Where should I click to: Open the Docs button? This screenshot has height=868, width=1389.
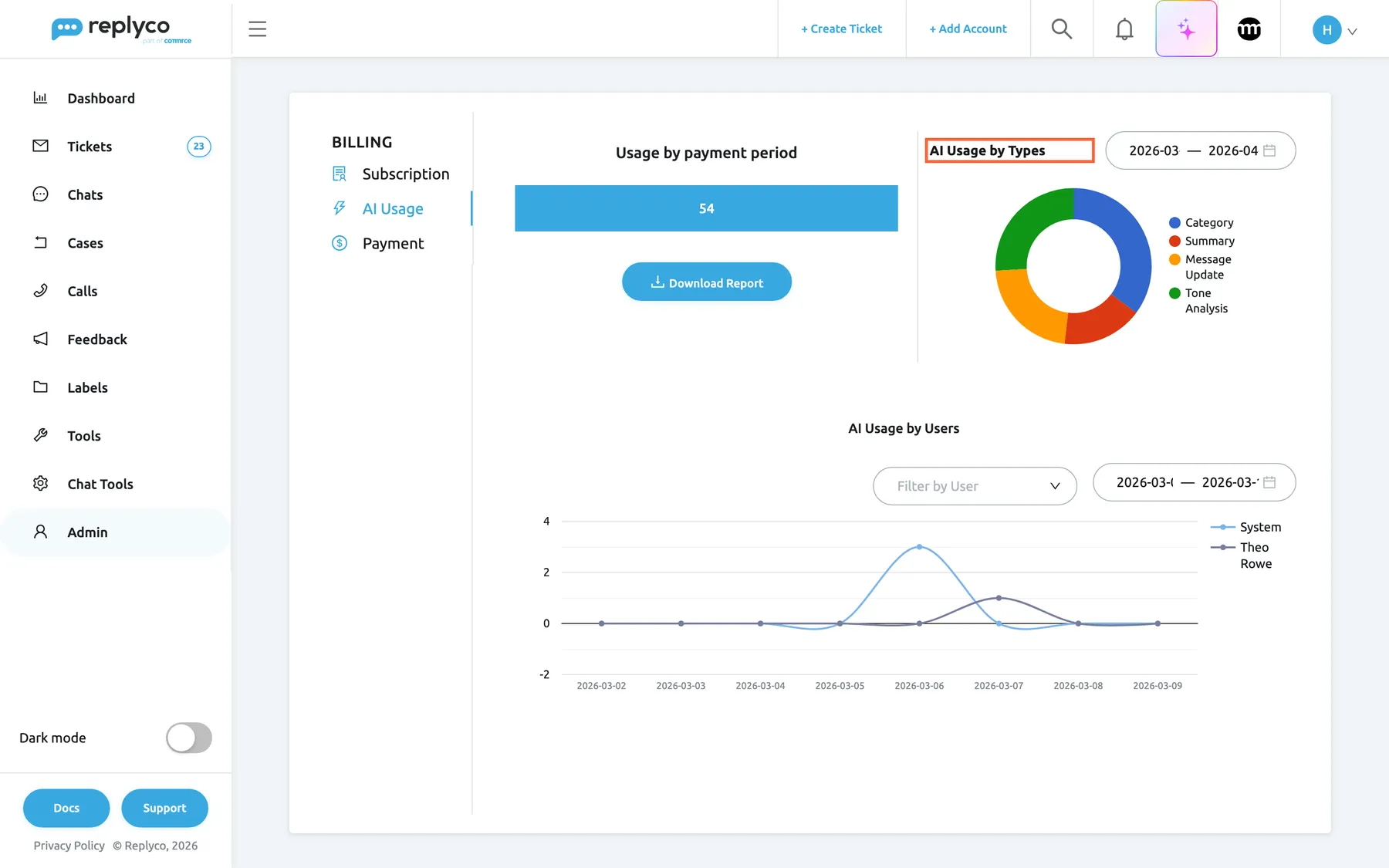click(x=66, y=808)
